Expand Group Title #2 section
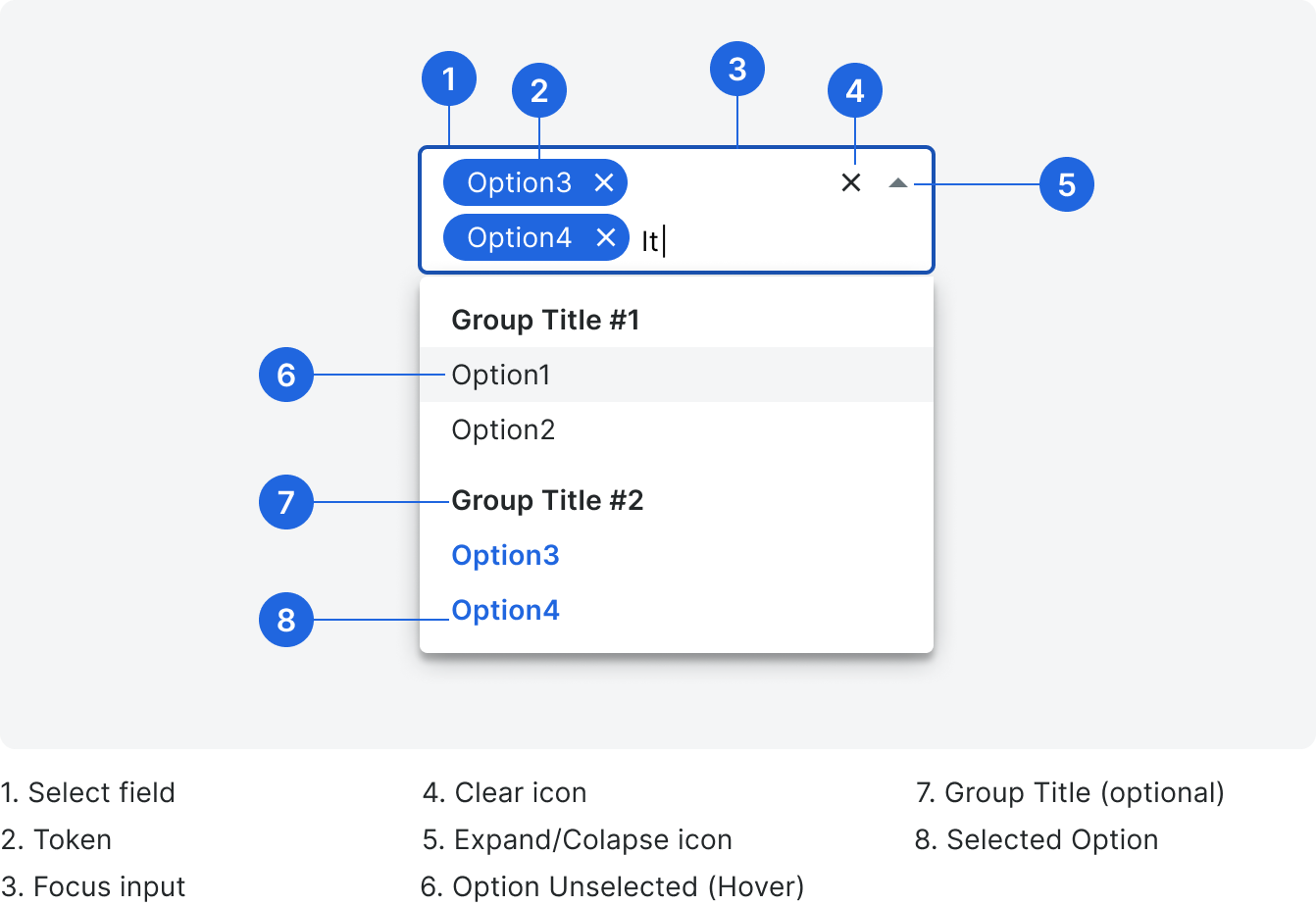Screen dimensions: 1316x906 point(545,500)
